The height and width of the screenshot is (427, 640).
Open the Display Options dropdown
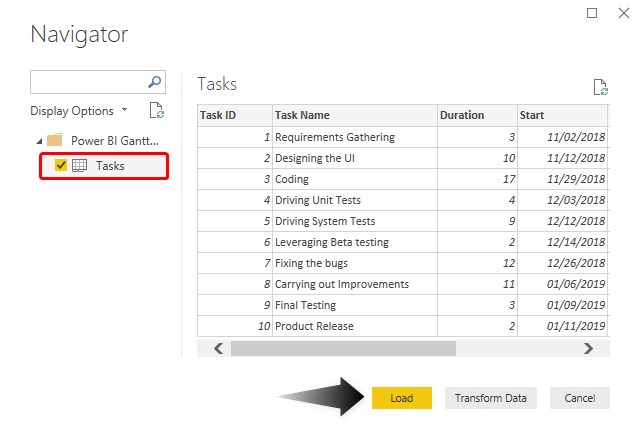tap(79, 111)
